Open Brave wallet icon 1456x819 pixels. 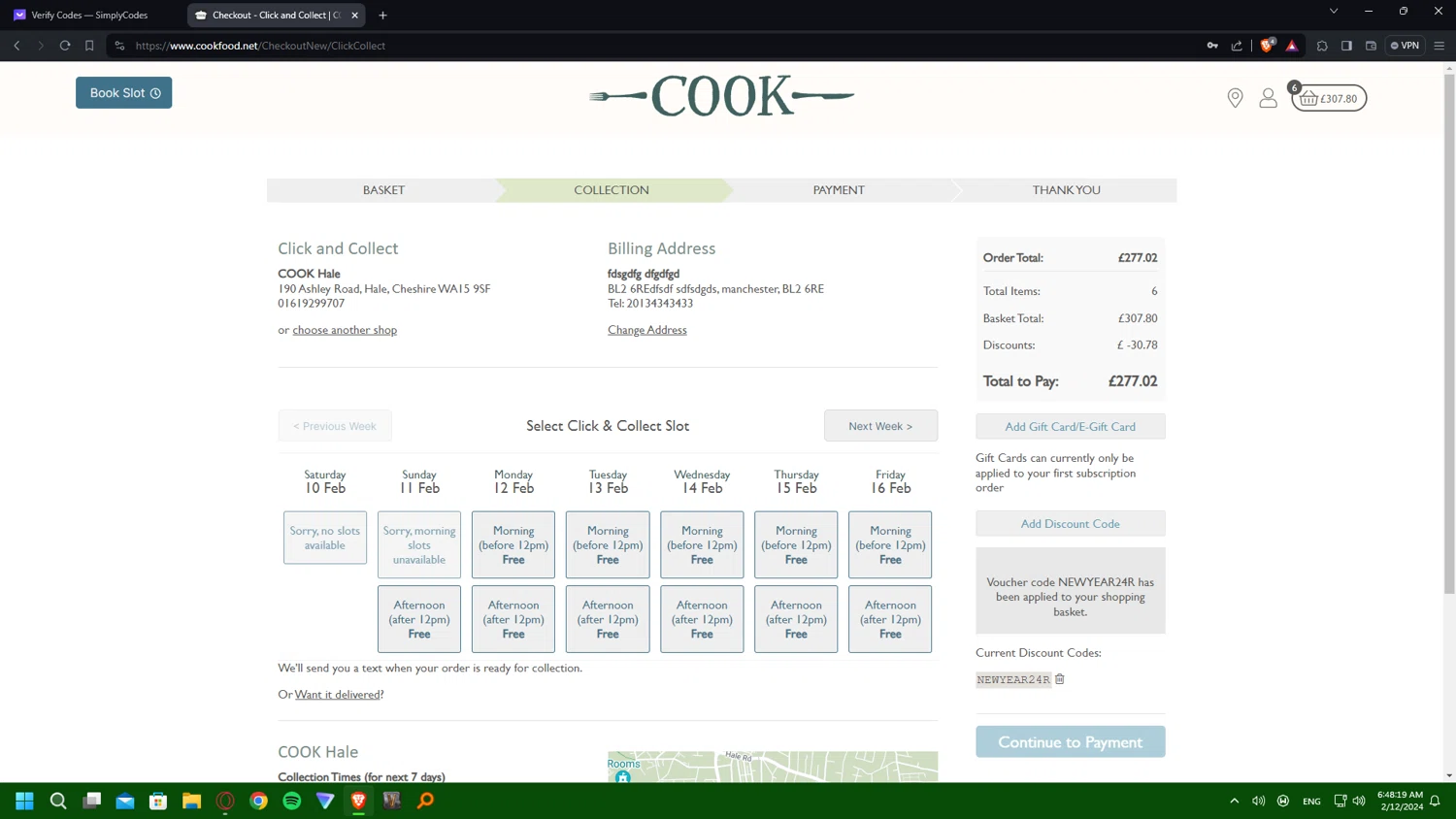(x=1371, y=46)
